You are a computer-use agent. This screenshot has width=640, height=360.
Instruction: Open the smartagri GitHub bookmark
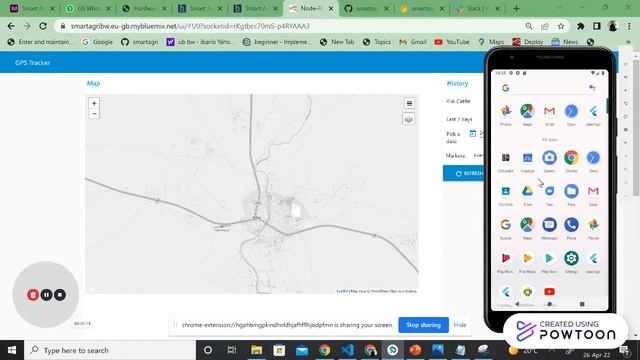click(x=140, y=42)
